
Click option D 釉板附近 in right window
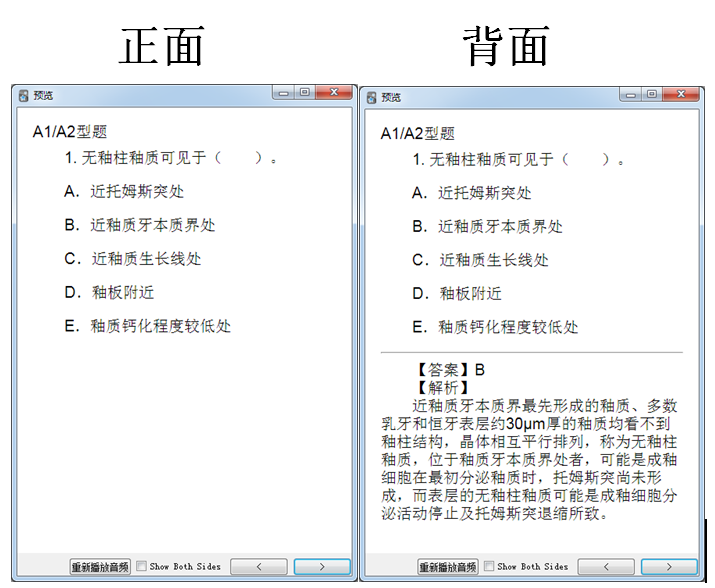point(457,294)
